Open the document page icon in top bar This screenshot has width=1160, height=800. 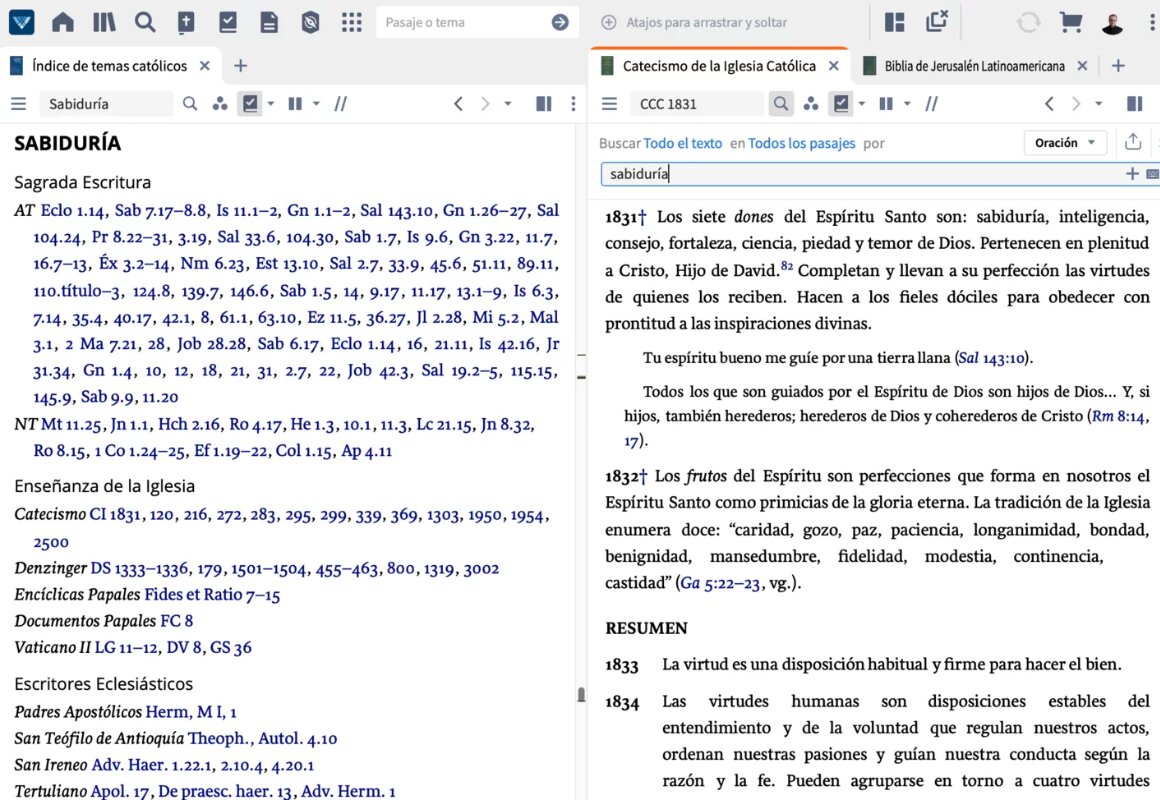tap(269, 22)
